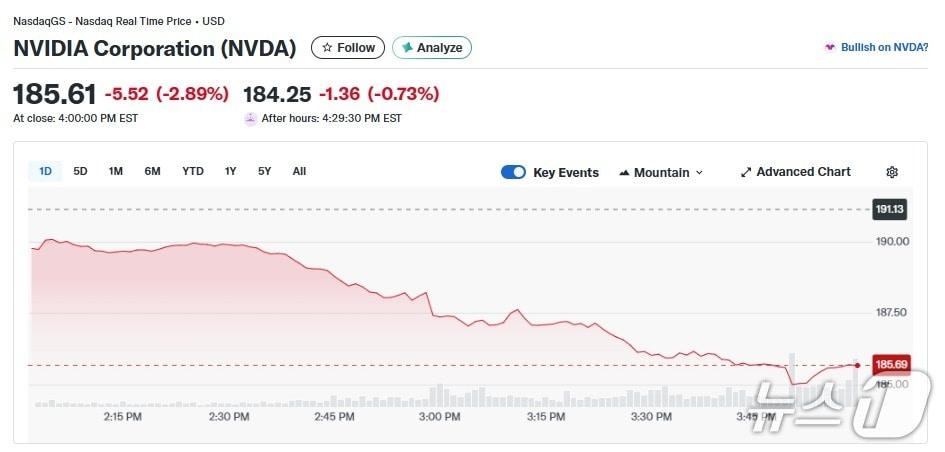Toggle the Key Events switch
945x452 pixels.
click(x=513, y=172)
